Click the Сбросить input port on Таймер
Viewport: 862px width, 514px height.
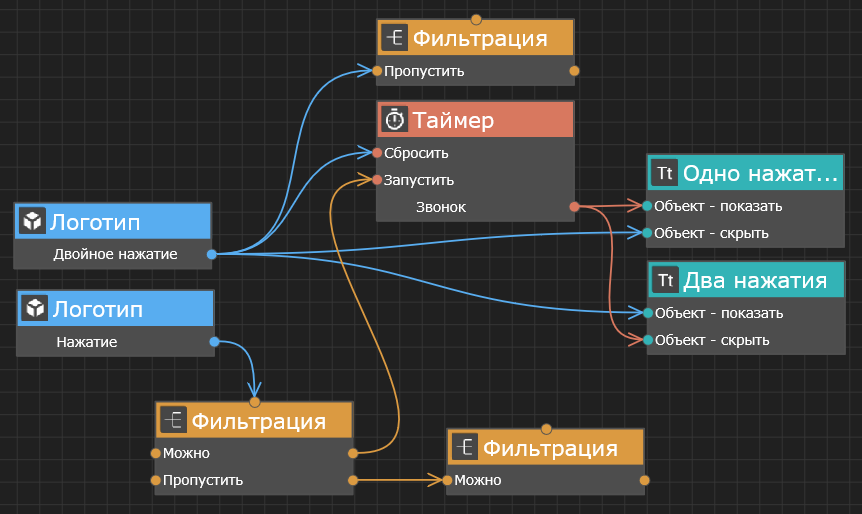377,153
